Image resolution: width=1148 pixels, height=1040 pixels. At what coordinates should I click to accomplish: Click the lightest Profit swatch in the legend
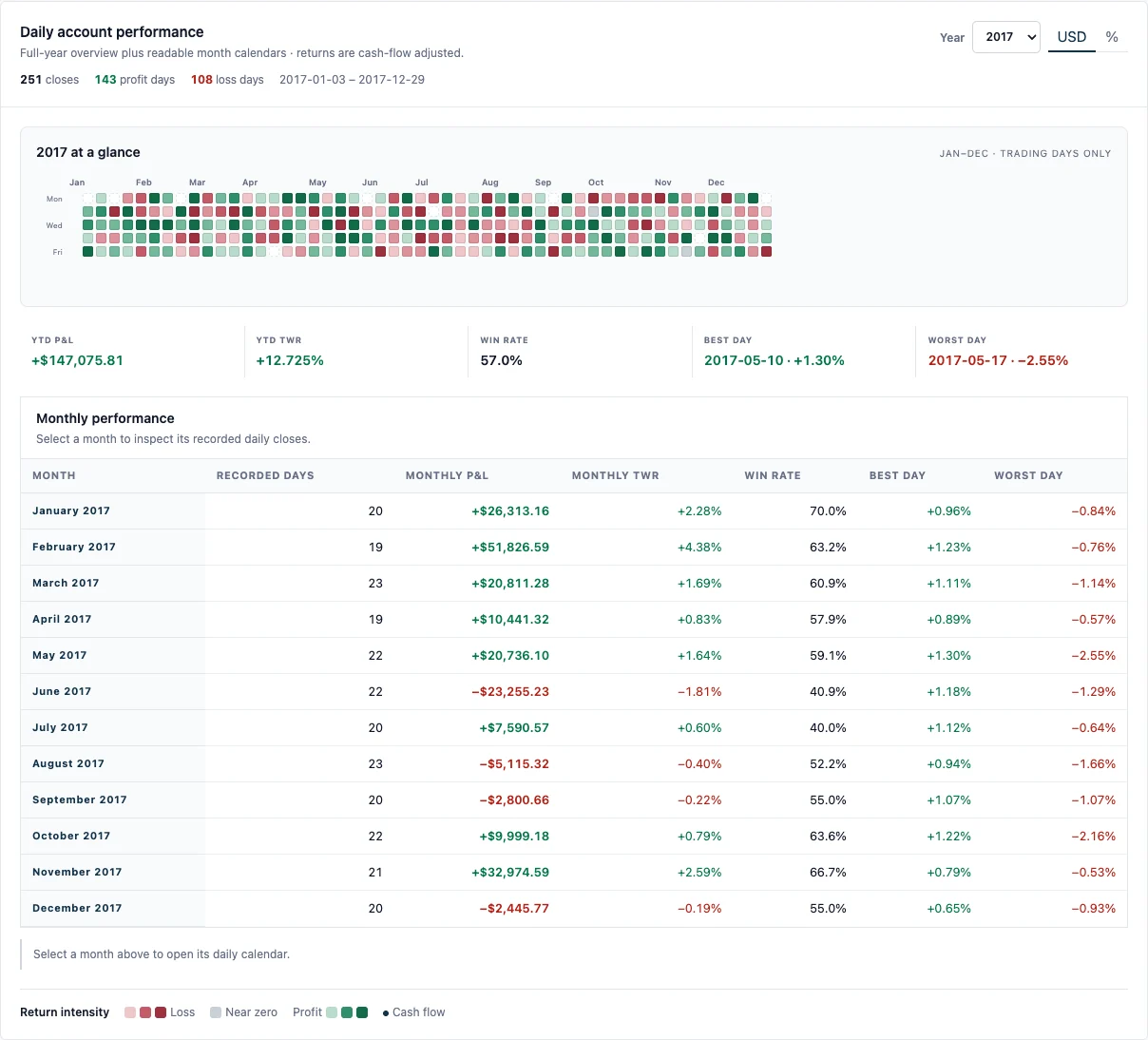tap(332, 1012)
